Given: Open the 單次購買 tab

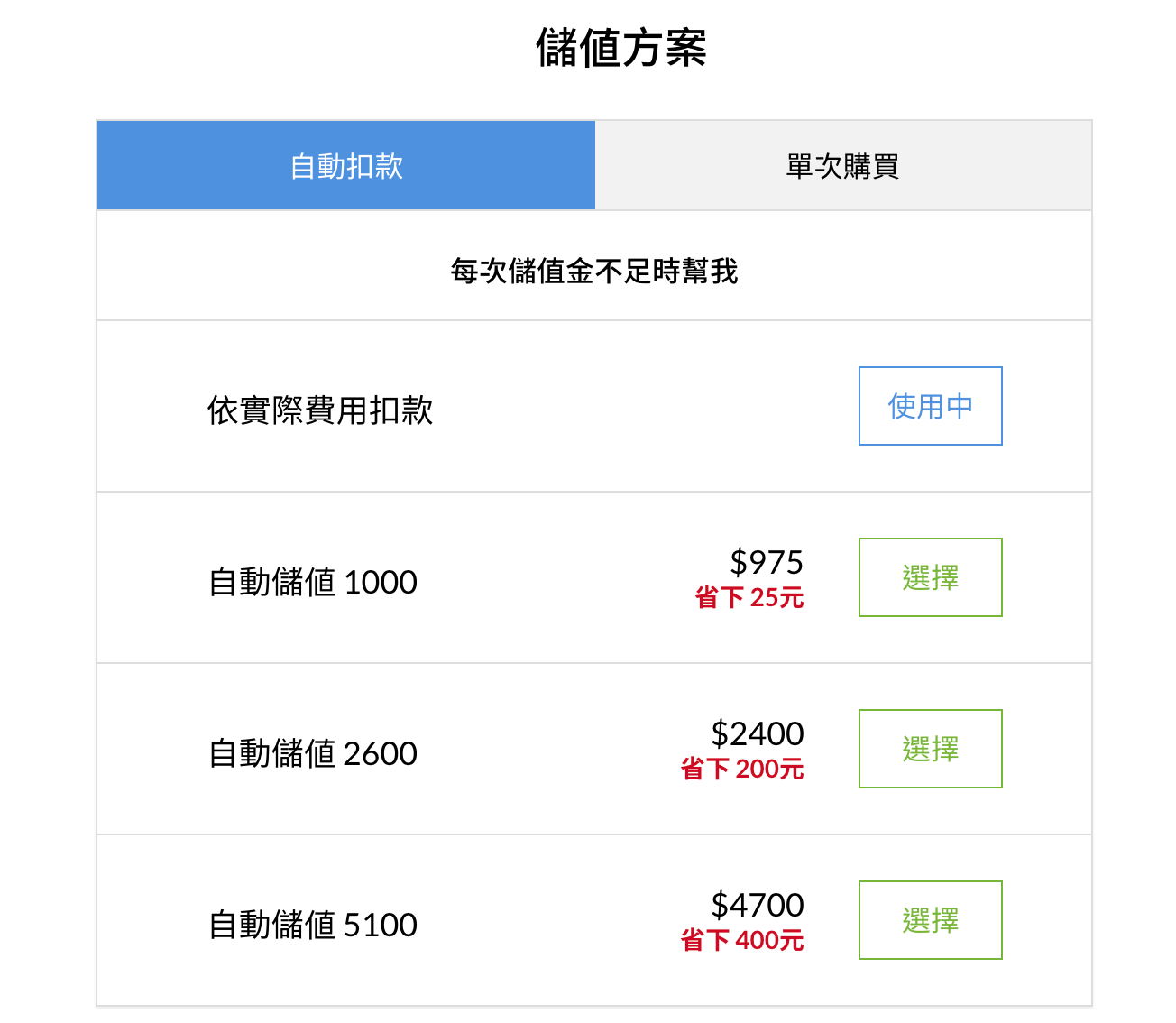Looking at the screenshot, I should (842, 166).
